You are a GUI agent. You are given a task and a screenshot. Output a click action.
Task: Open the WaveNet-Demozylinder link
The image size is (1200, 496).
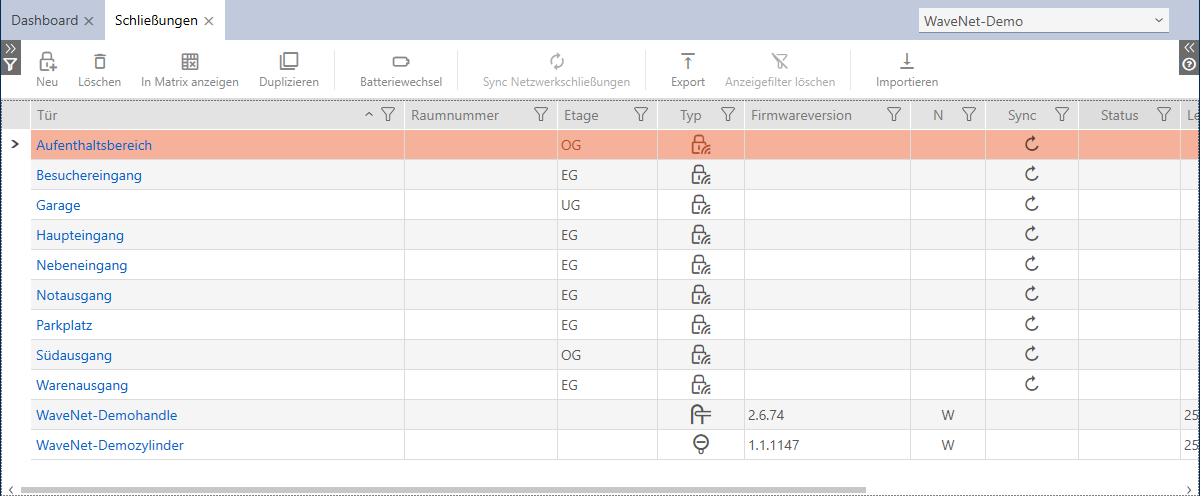coord(109,445)
